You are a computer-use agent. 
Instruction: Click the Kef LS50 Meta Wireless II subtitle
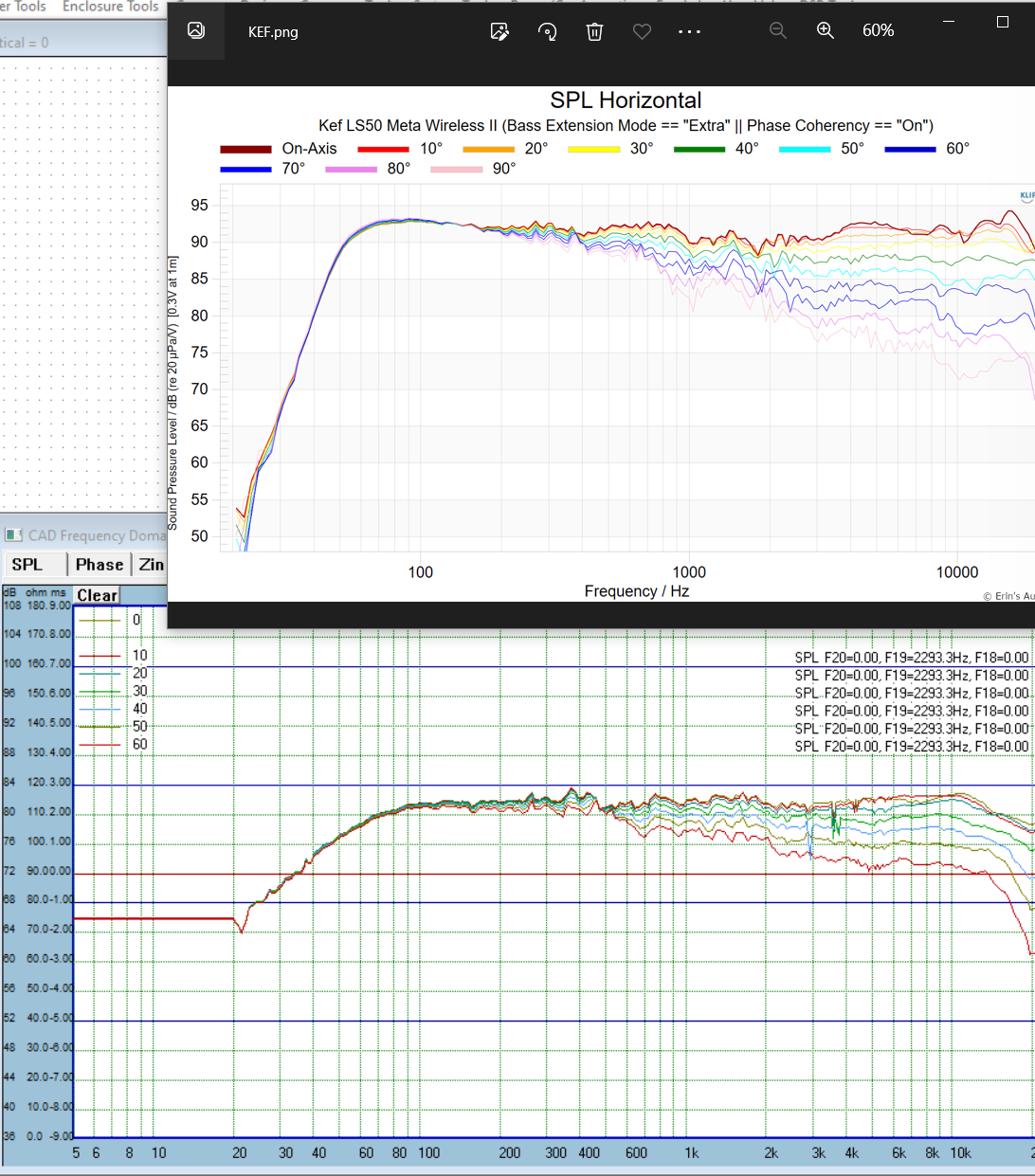[x=626, y=125]
